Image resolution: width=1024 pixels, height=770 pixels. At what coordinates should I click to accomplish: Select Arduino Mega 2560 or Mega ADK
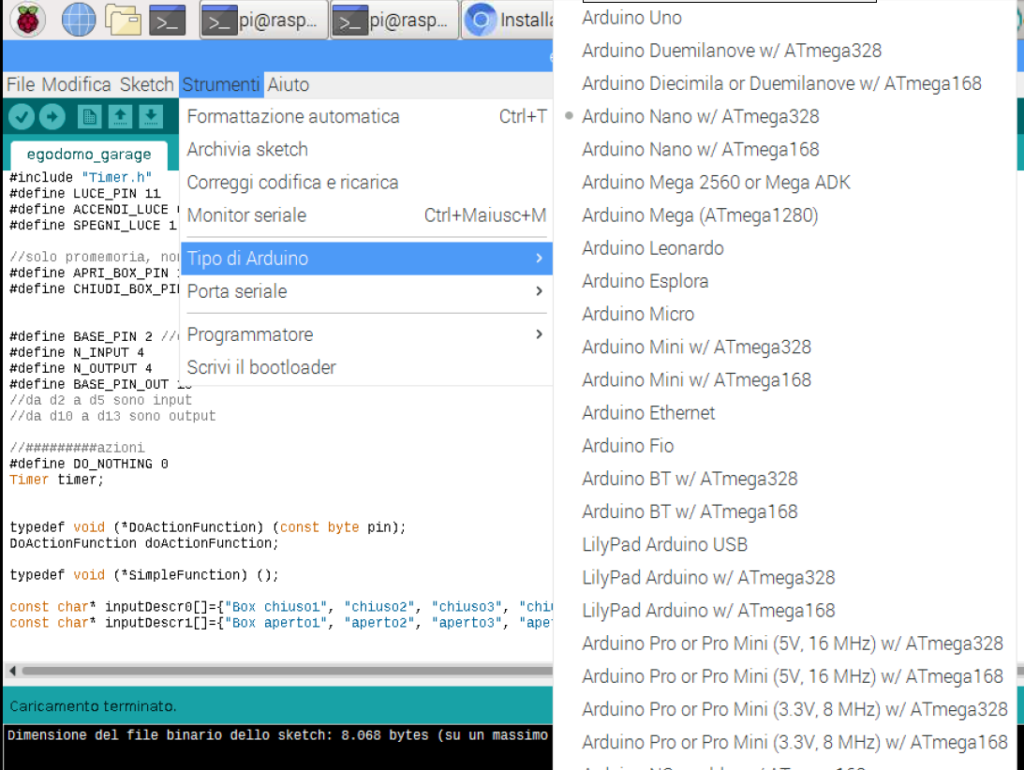pyautogui.click(x=785, y=182)
